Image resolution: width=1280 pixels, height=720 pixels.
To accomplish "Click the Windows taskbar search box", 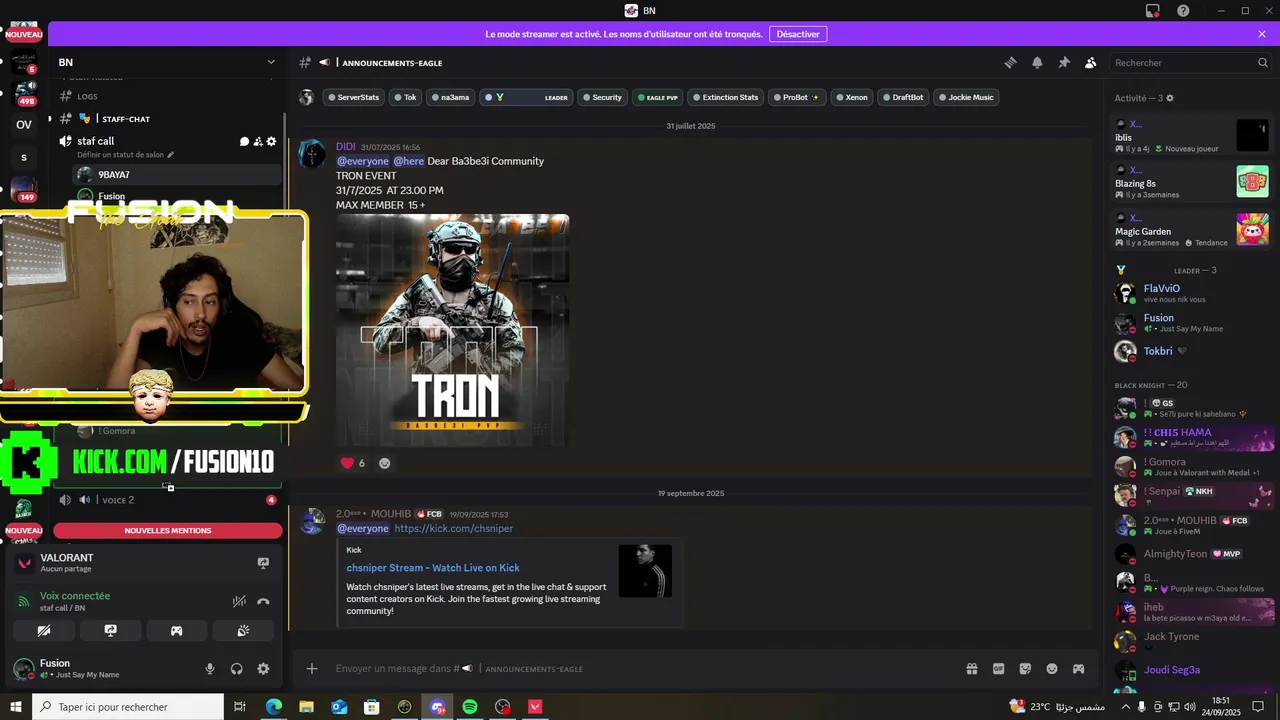I will tap(129, 707).
